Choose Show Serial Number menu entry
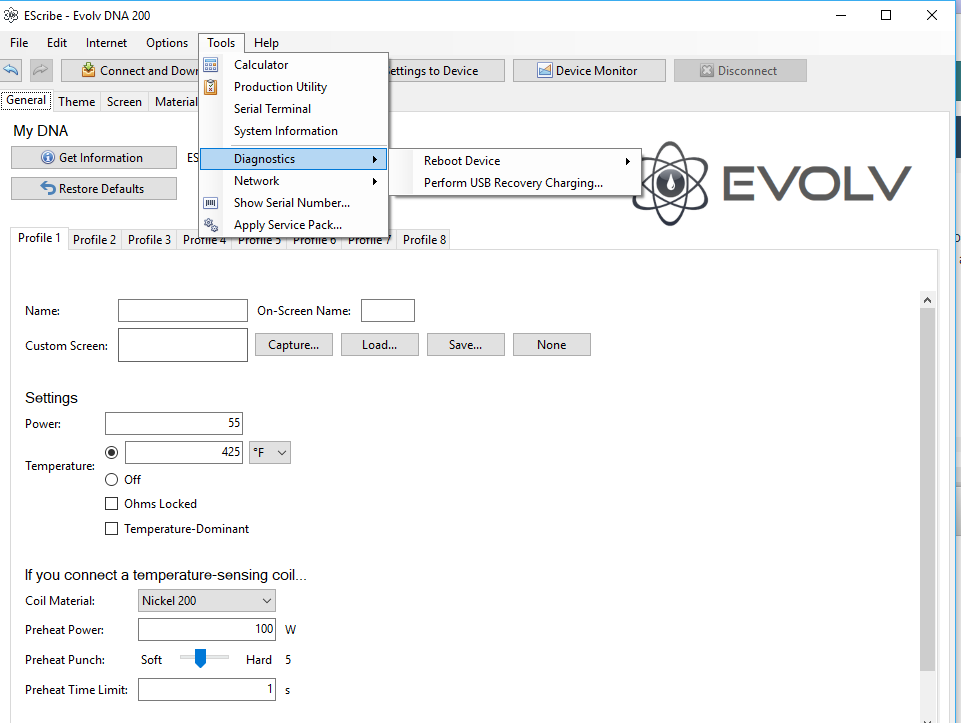This screenshot has width=961, height=723. (x=291, y=203)
